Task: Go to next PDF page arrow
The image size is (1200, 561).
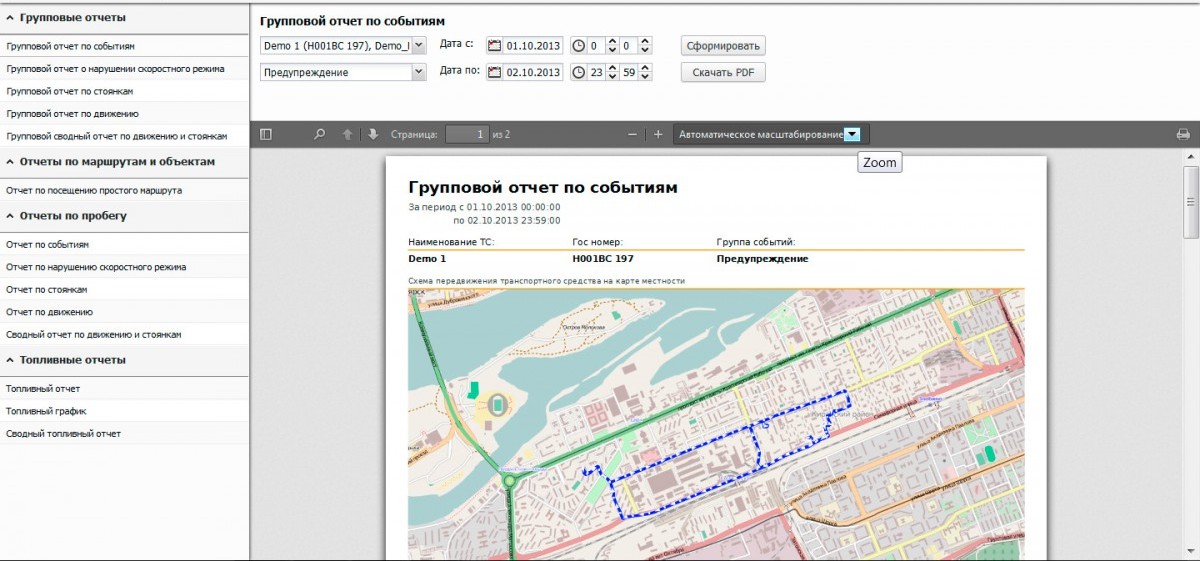Action: [373, 134]
